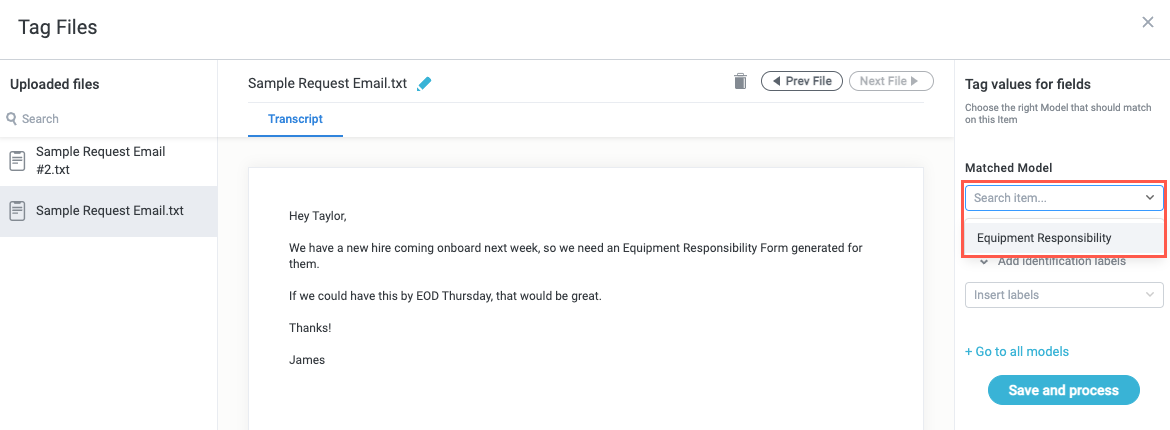
Task: Click the Search item input field
Action: 1050,198
